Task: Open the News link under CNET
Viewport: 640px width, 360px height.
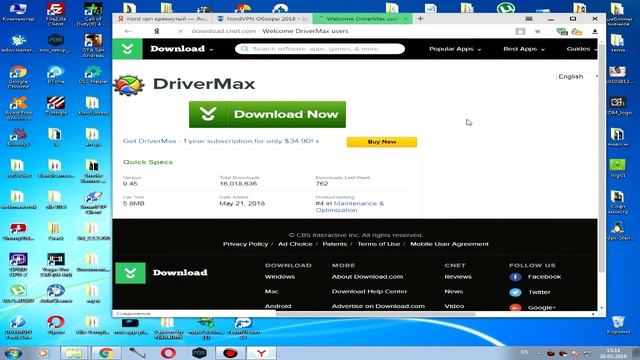Action: click(453, 291)
